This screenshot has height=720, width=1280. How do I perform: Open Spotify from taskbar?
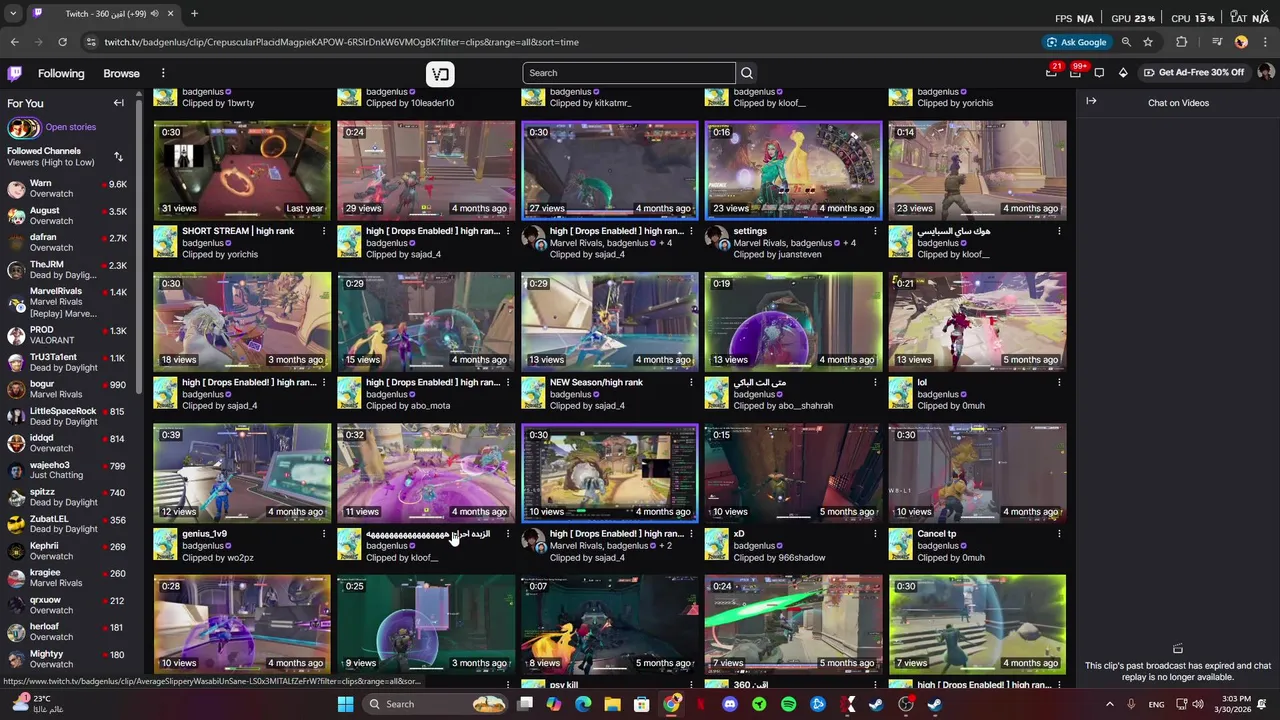click(788, 704)
